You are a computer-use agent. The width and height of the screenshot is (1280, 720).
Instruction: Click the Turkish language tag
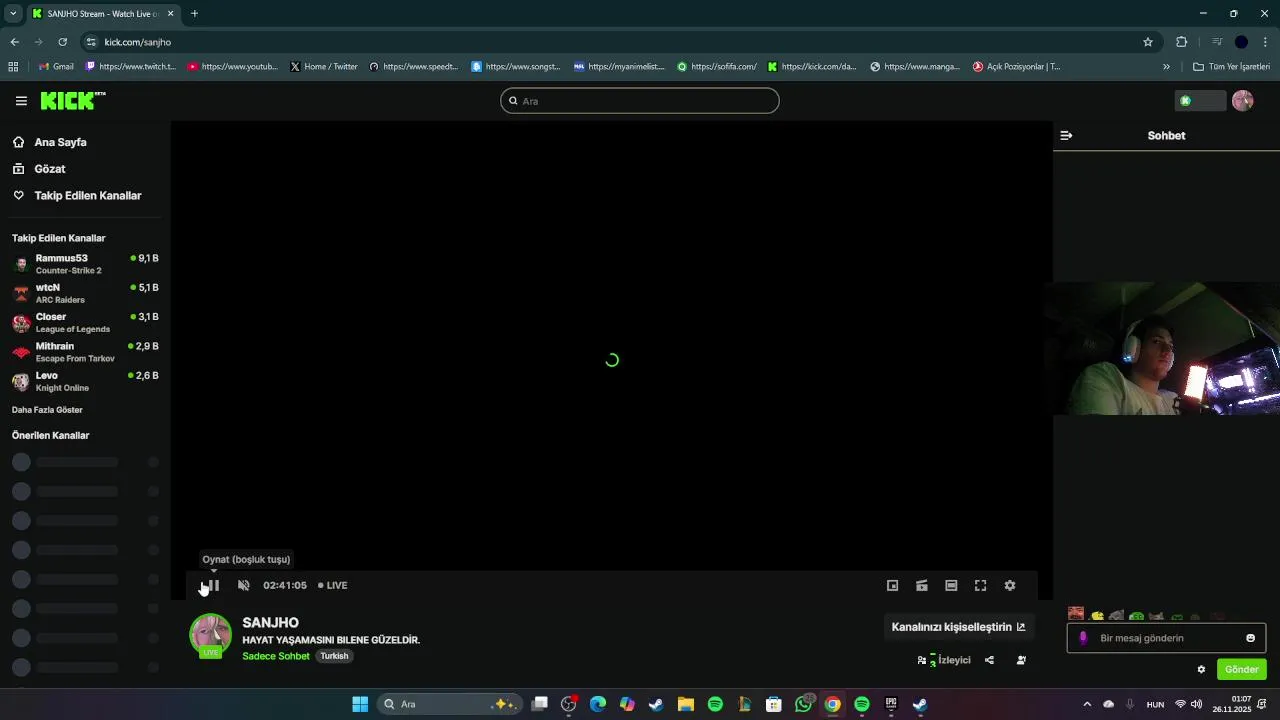click(334, 656)
